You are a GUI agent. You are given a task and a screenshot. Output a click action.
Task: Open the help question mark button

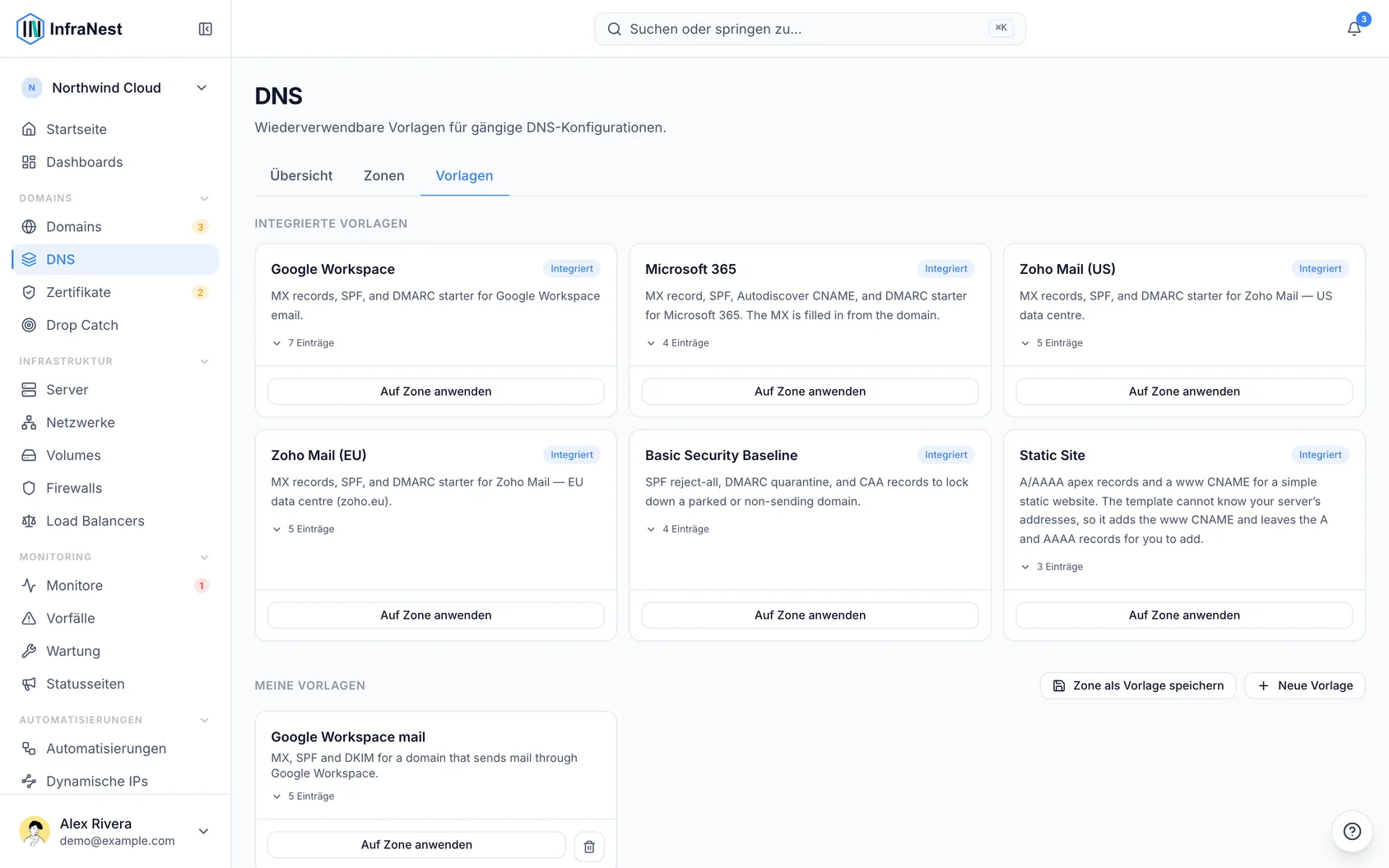(x=1352, y=831)
